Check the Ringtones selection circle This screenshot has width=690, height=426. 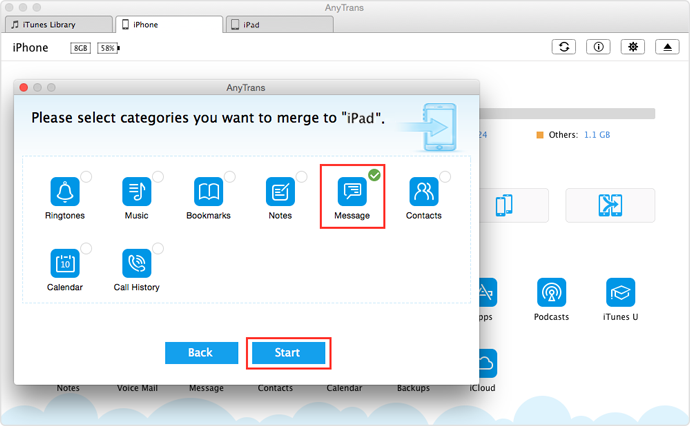(x=86, y=177)
